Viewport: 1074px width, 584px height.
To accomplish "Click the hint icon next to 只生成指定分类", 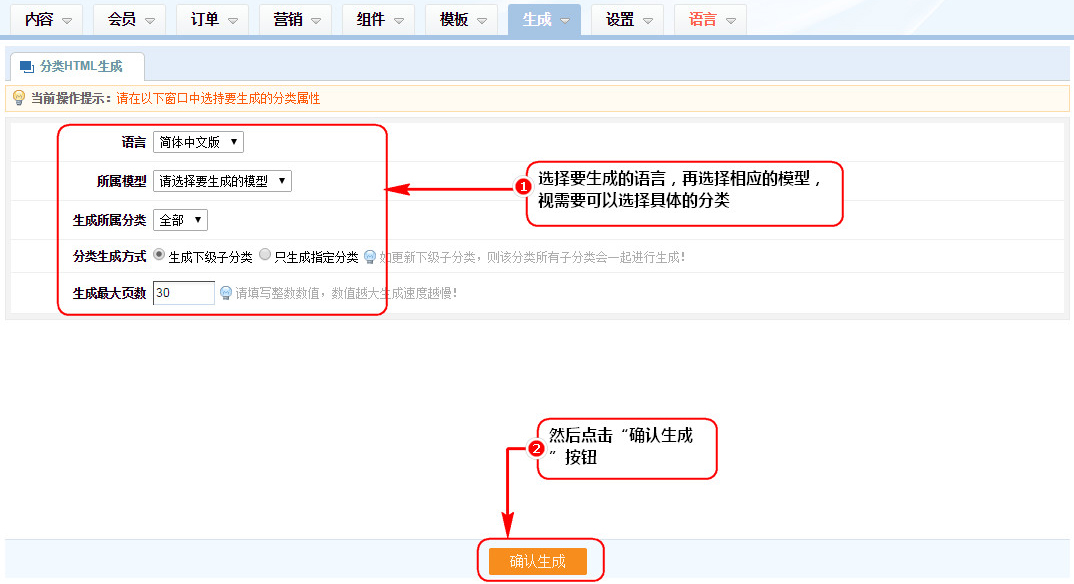I will [369, 257].
